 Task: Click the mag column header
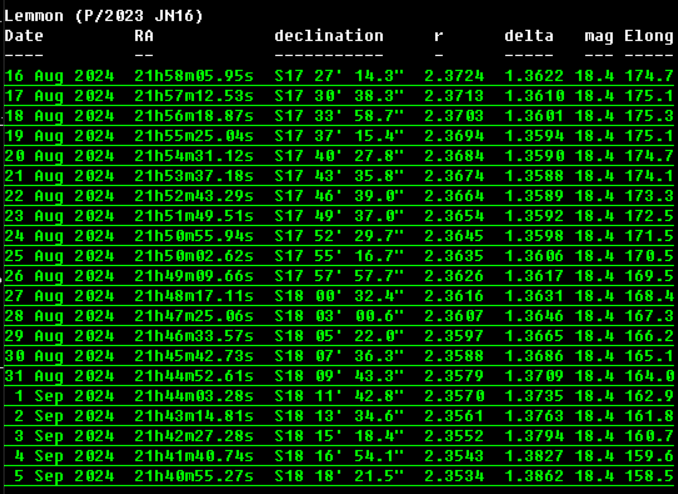[599, 35]
